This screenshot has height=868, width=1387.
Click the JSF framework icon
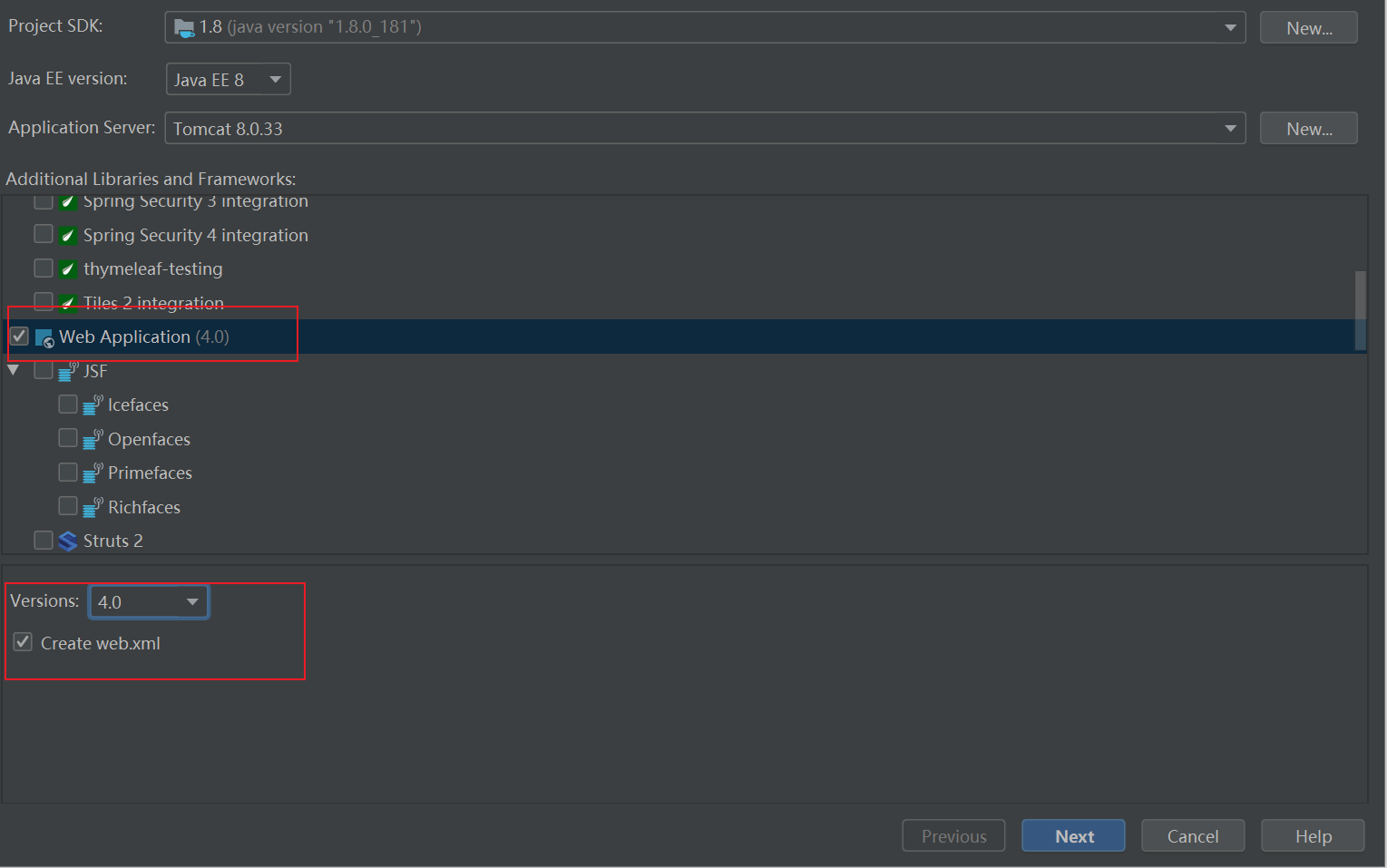click(68, 371)
